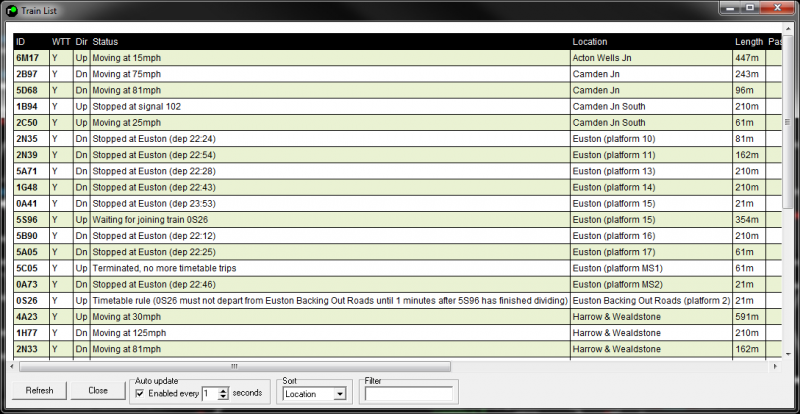Select train 0S26 row

click(397, 301)
